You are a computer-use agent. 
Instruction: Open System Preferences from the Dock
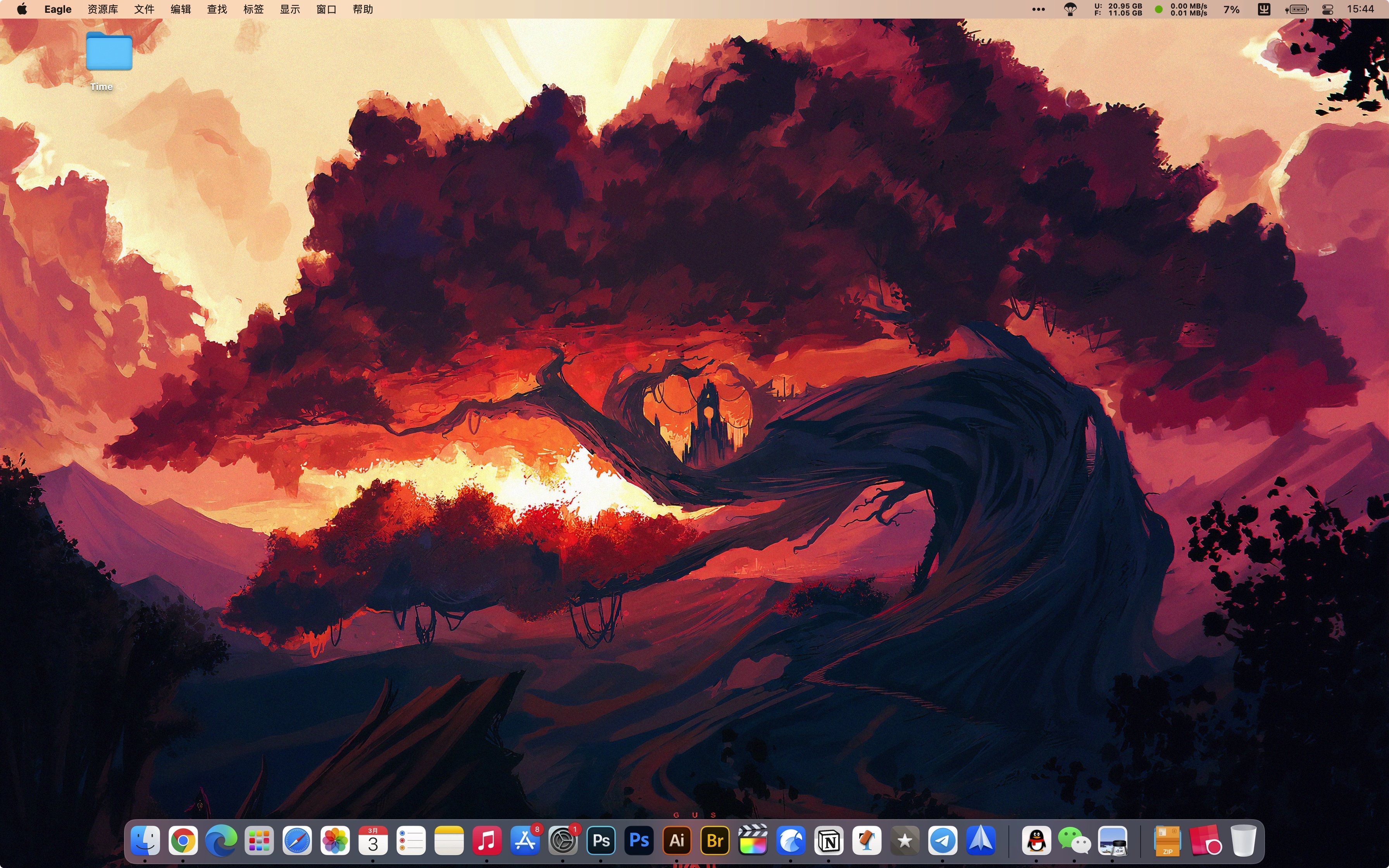pyautogui.click(x=563, y=841)
